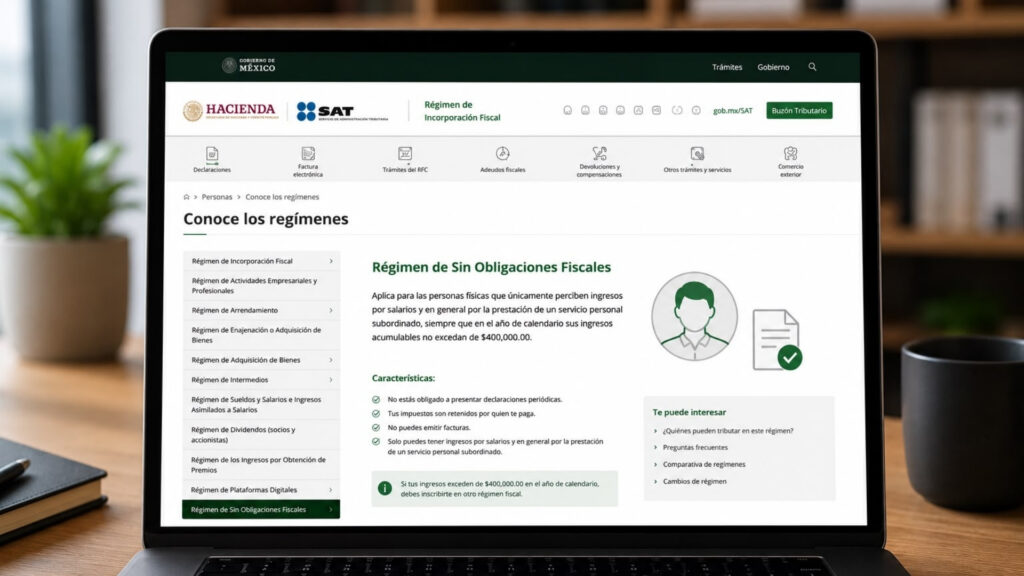The image size is (1024, 576).
Task: Open Devoluciones y compensaciones icon
Action: 599,153
